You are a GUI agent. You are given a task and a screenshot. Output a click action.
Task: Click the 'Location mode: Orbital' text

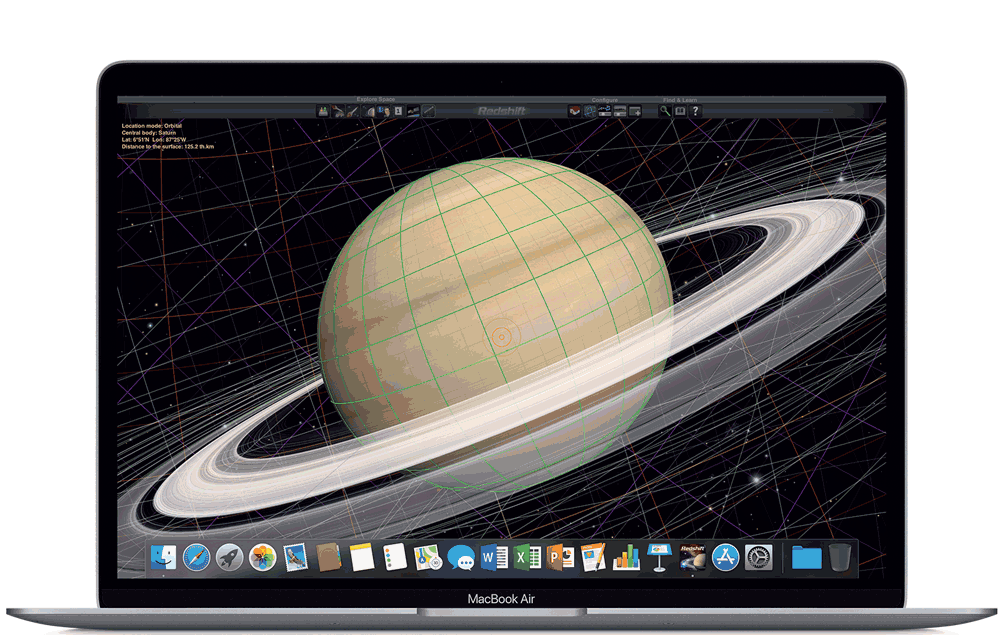point(152,126)
